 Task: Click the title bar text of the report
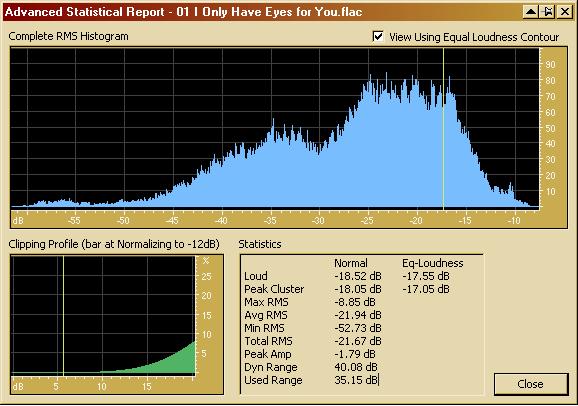pos(183,12)
